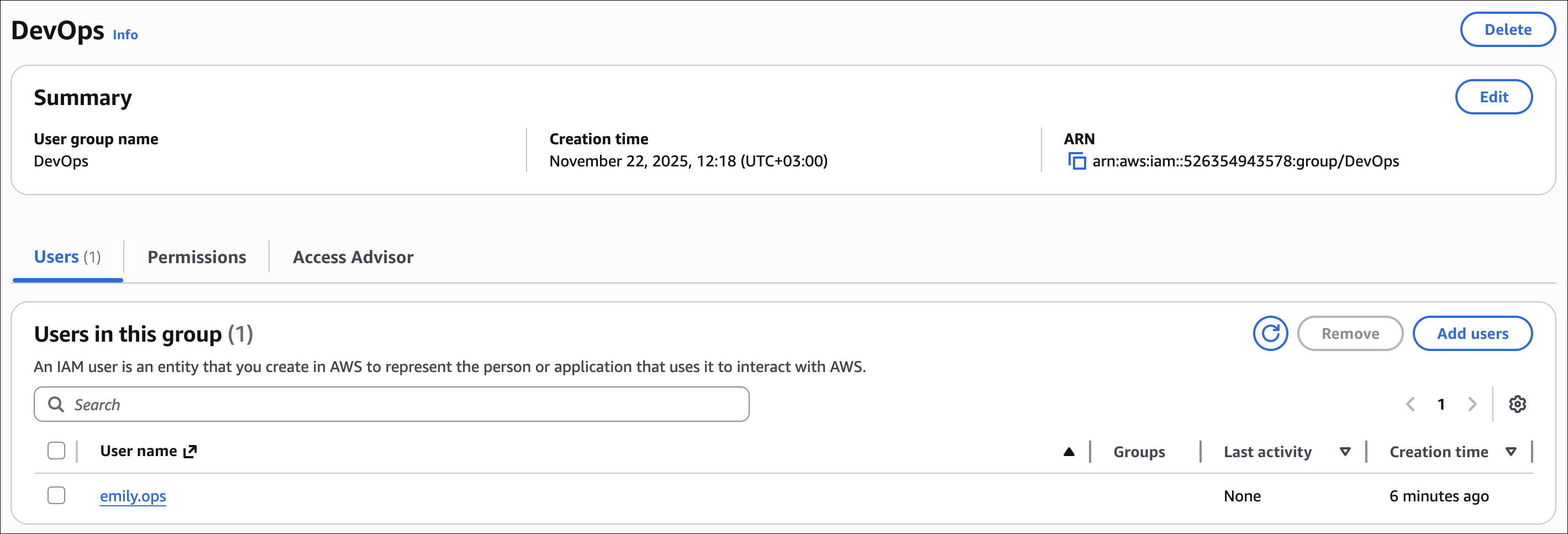Refresh the users list
This screenshot has height=534, width=1568.
1270,334
